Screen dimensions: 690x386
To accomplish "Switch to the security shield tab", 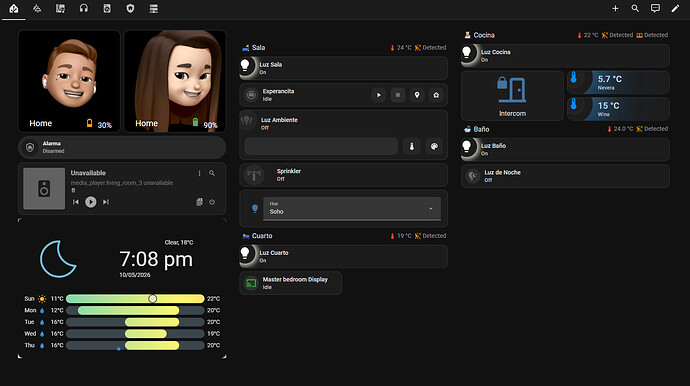I will (x=130, y=8).
